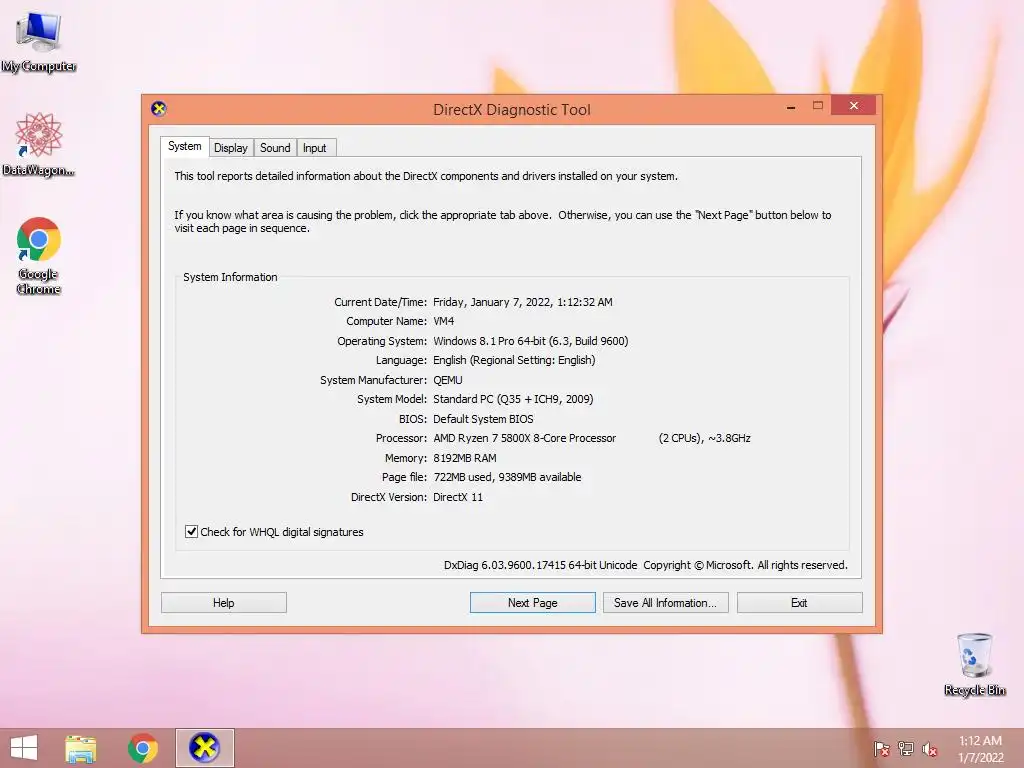Toggle Check for WHQL digital signatures

point(191,532)
